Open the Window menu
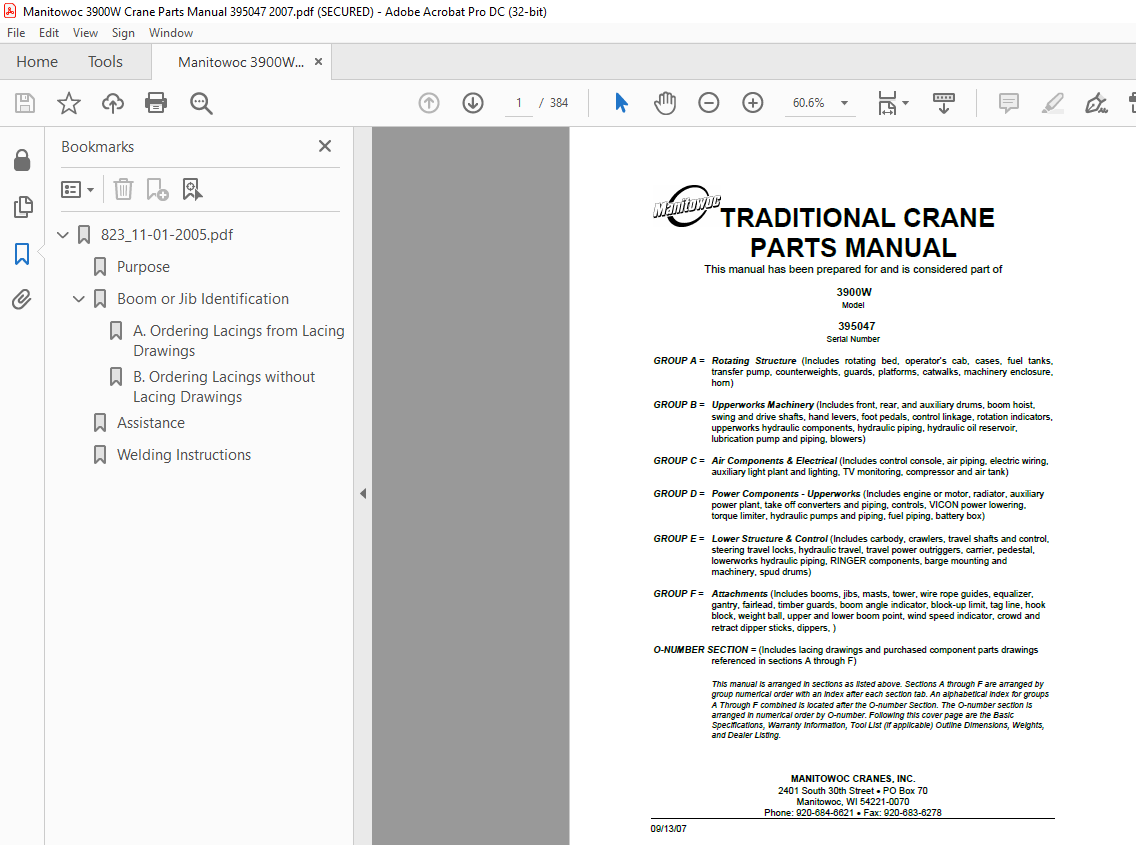 click(171, 33)
